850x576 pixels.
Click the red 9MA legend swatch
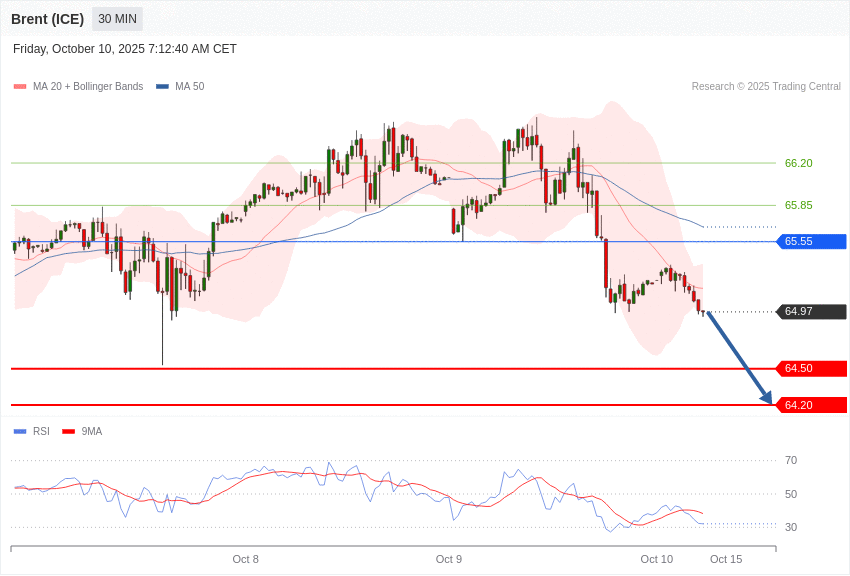tap(68, 432)
